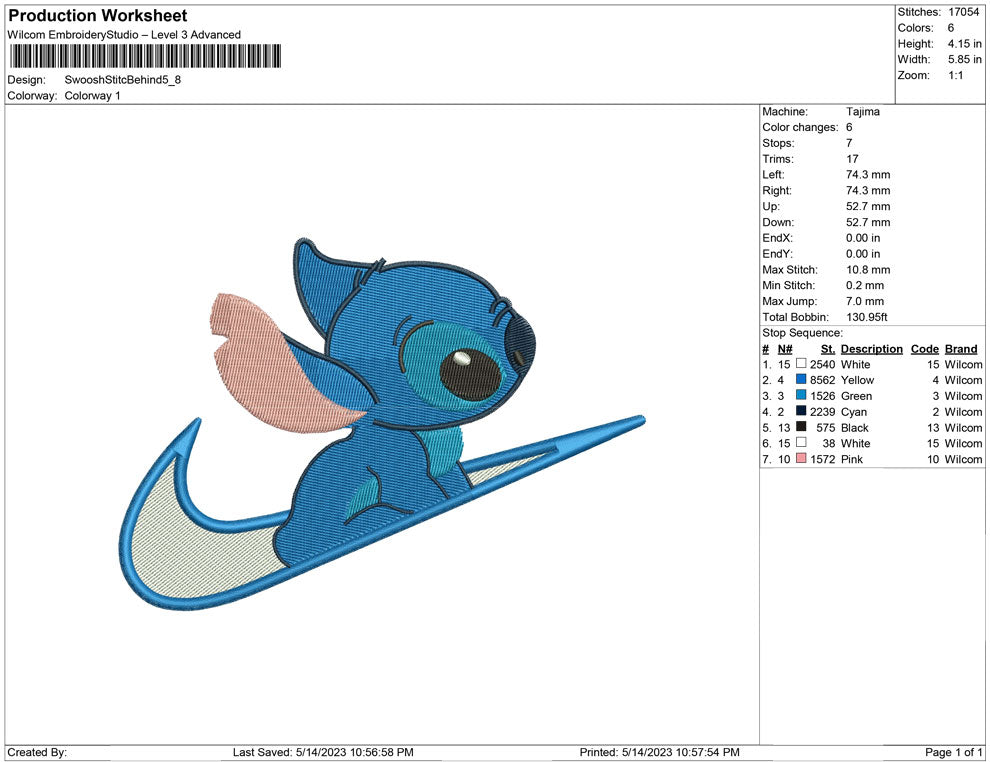The height and width of the screenshot is (762, 990).
Task: Click the Machine value 'Tajima'
Action: (x=862, y=112)
